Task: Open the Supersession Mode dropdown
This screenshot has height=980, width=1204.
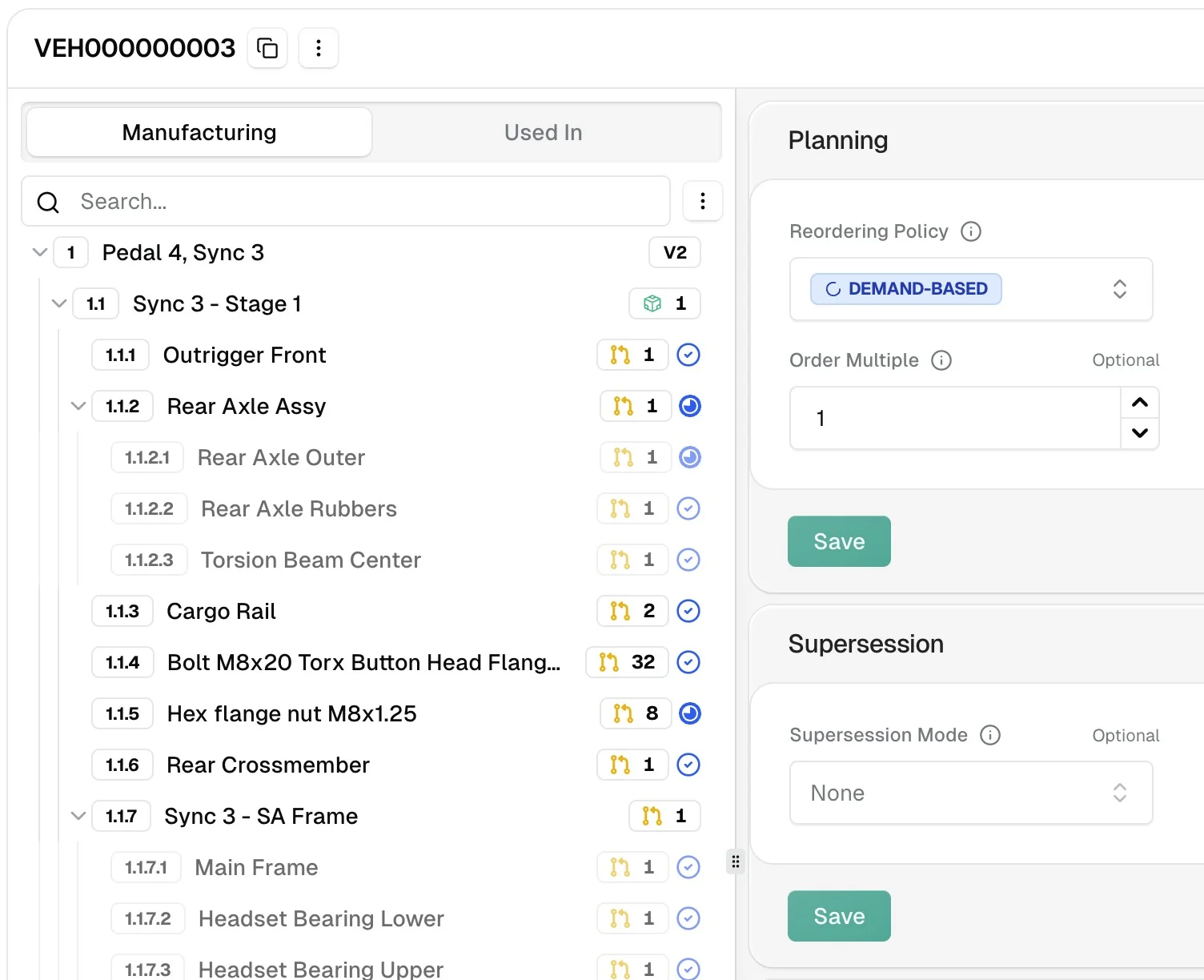Action: [971, 793]
